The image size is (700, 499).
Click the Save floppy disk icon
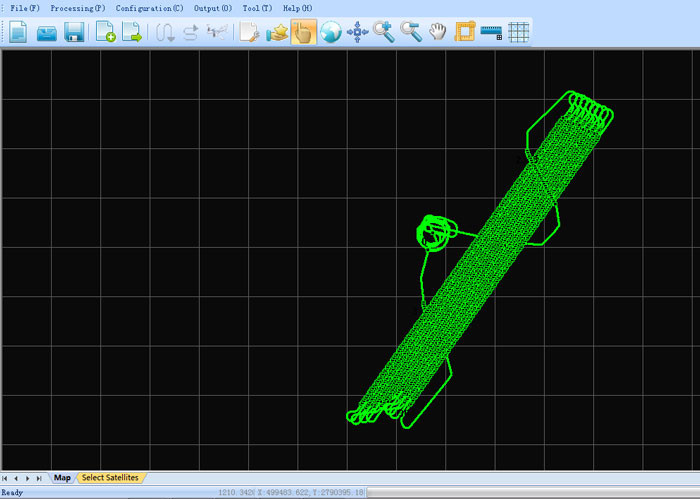pyautogui.click(x=74, y=32)
